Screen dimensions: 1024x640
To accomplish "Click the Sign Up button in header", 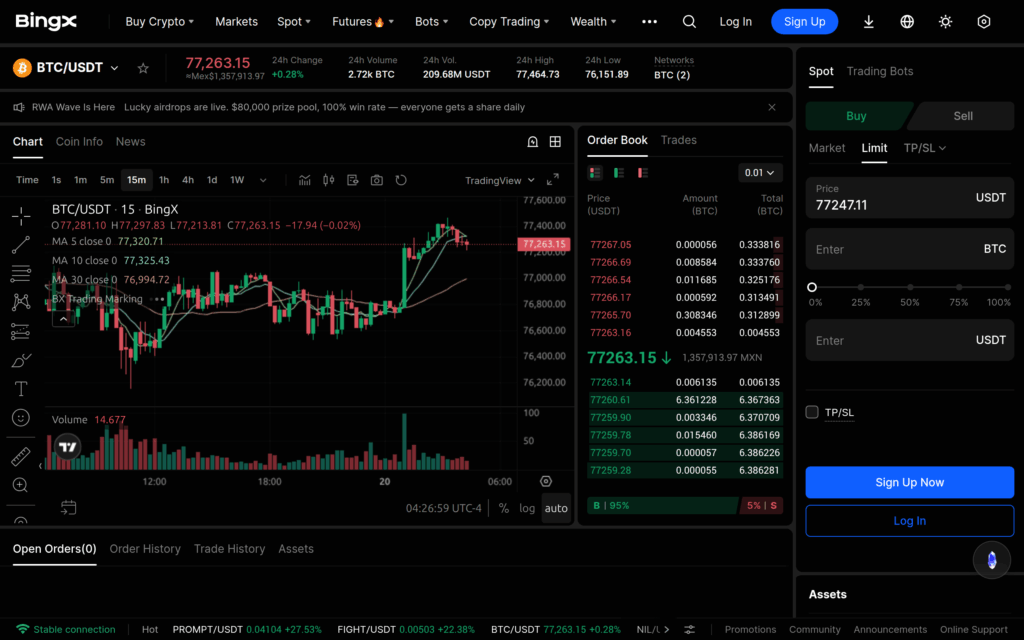I will pyautogui.click(x=805, y=22).
